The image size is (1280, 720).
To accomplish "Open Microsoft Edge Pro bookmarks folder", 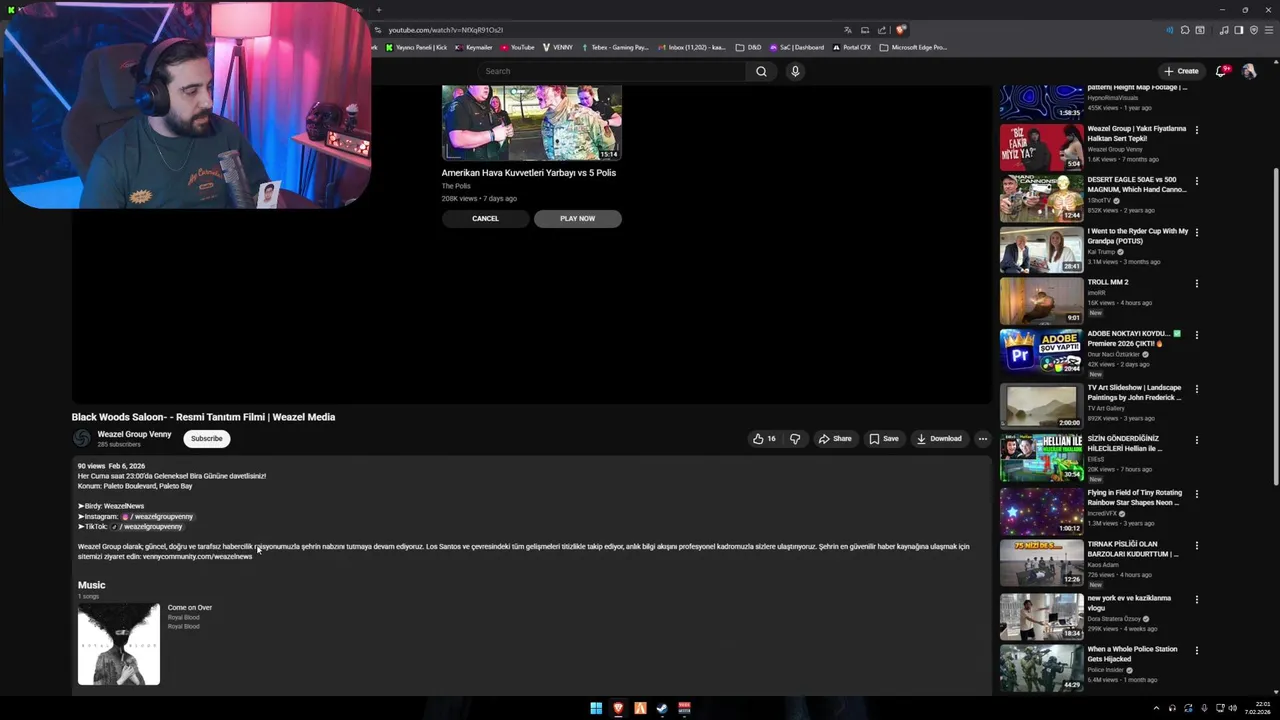I will tap(913, 47).
